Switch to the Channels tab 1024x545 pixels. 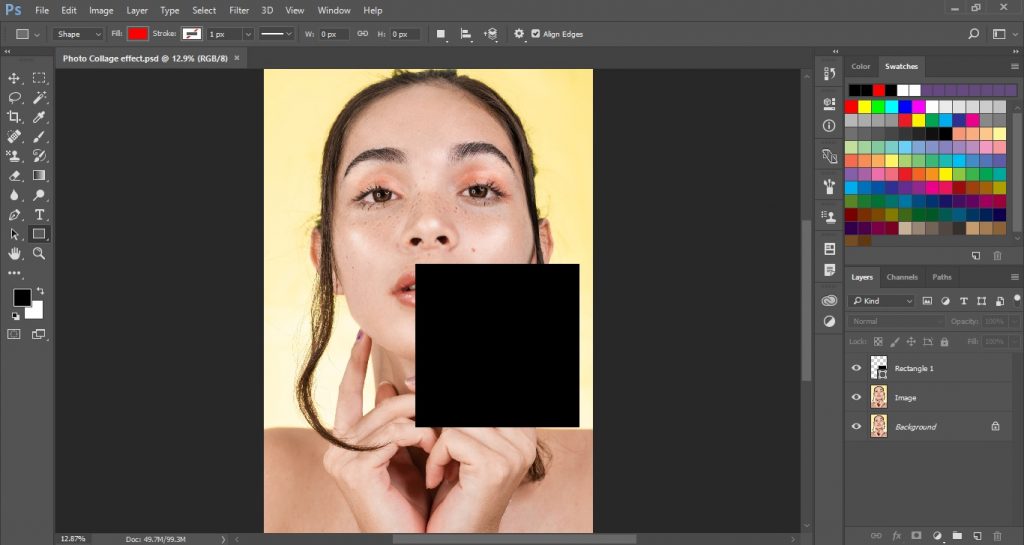(902, 277)
